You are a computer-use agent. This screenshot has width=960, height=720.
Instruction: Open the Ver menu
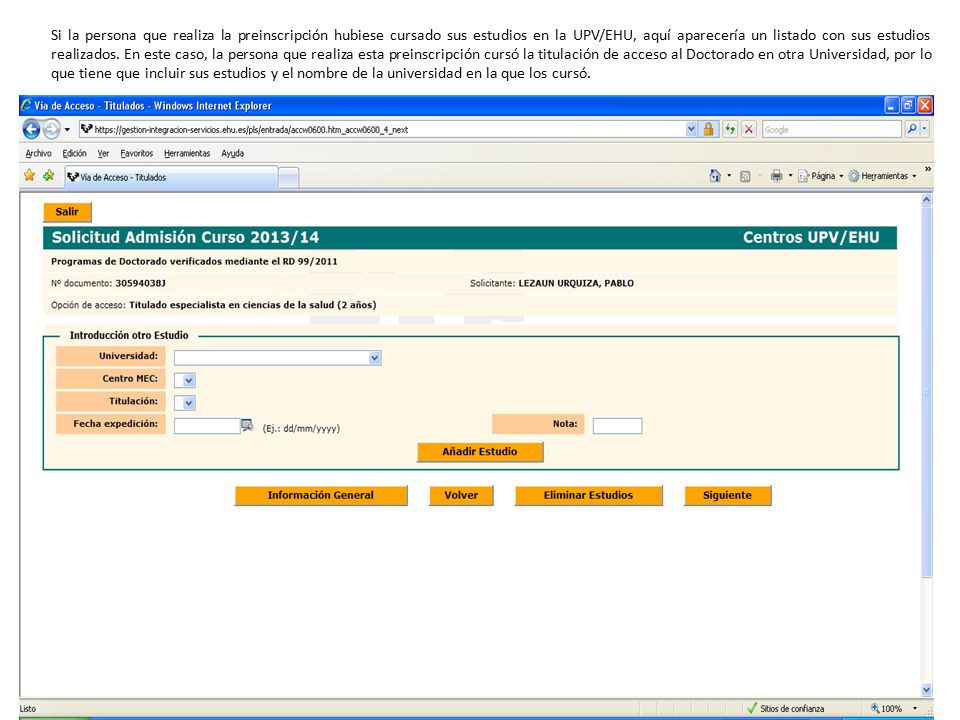pyautogui.click(x=103, y=153)
